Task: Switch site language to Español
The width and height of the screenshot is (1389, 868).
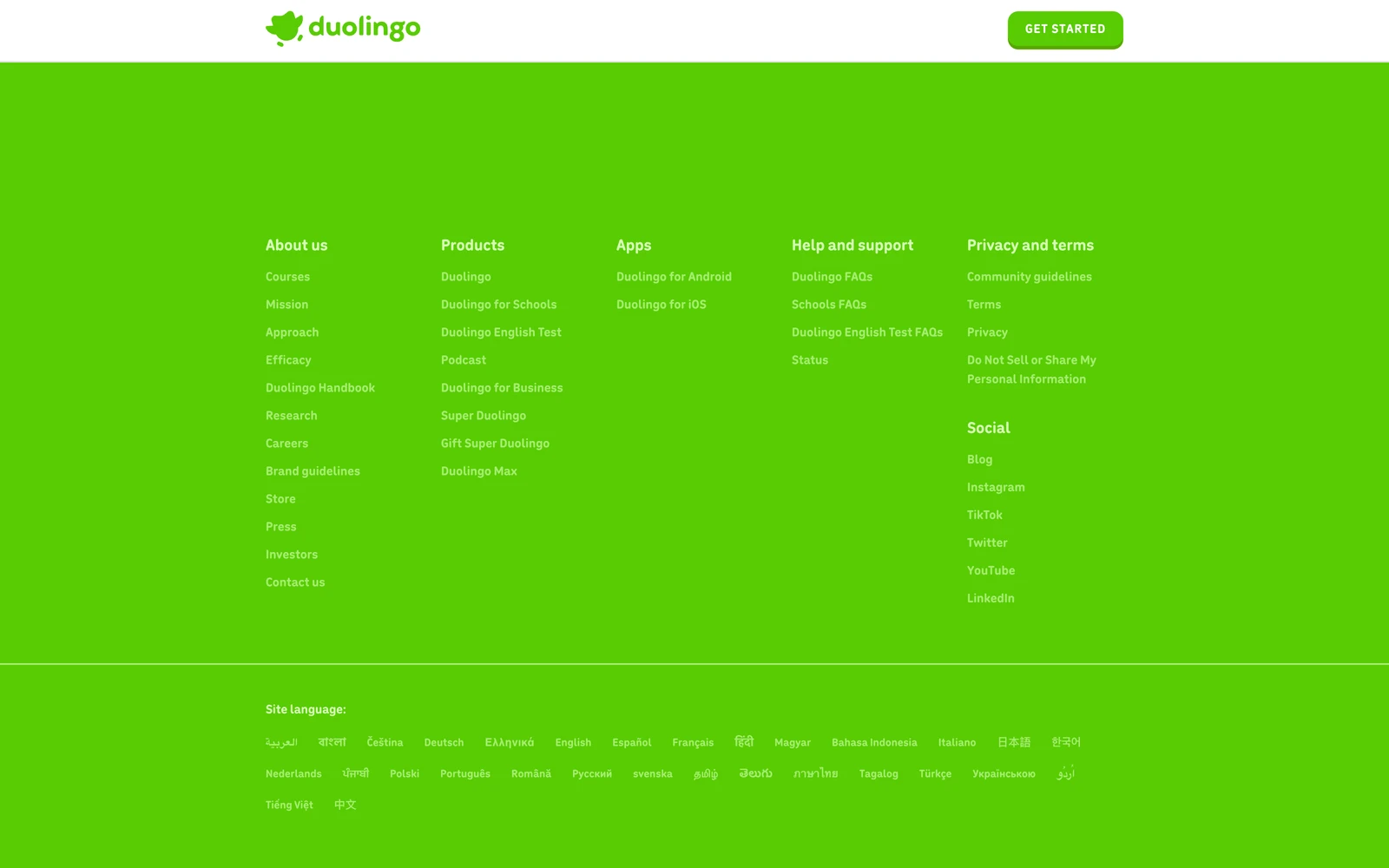Action: (x=631, y=743)
